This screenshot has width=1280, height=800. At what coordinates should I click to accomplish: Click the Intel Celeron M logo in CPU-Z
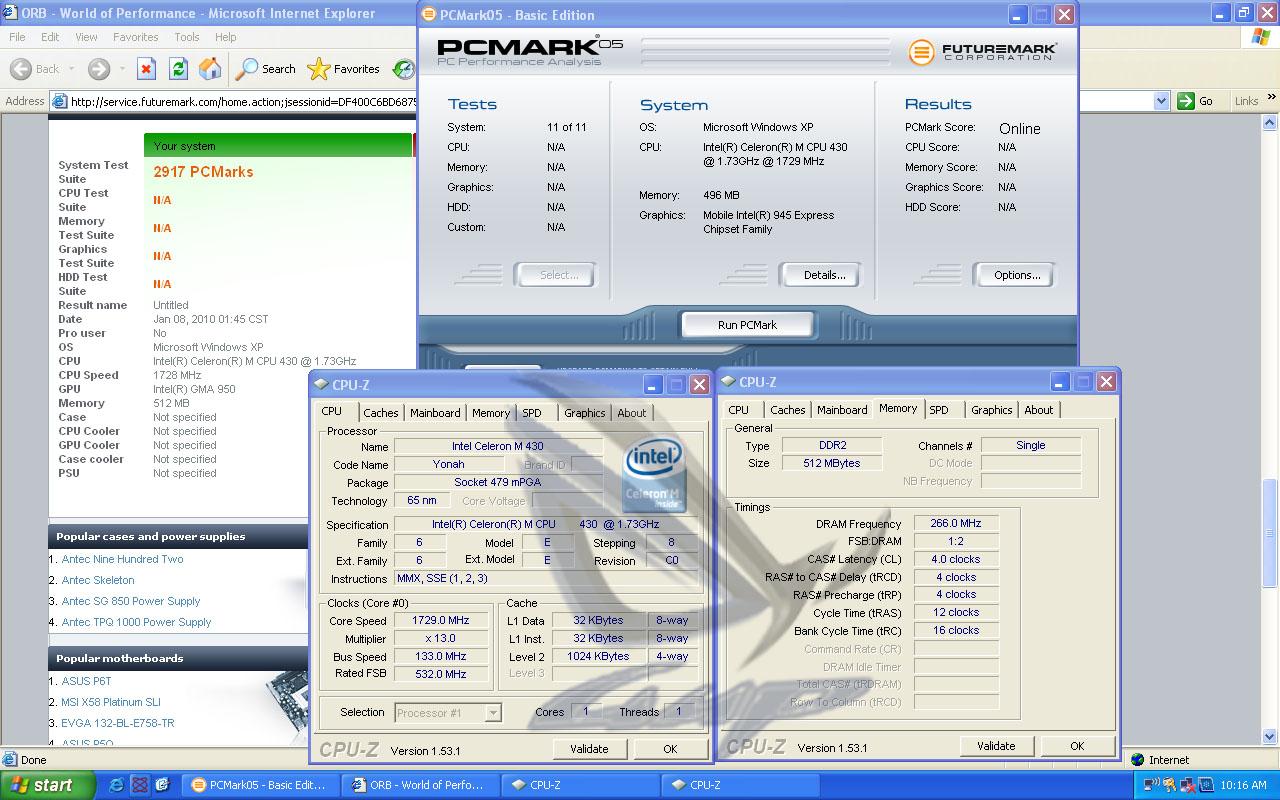coord(654,473)
